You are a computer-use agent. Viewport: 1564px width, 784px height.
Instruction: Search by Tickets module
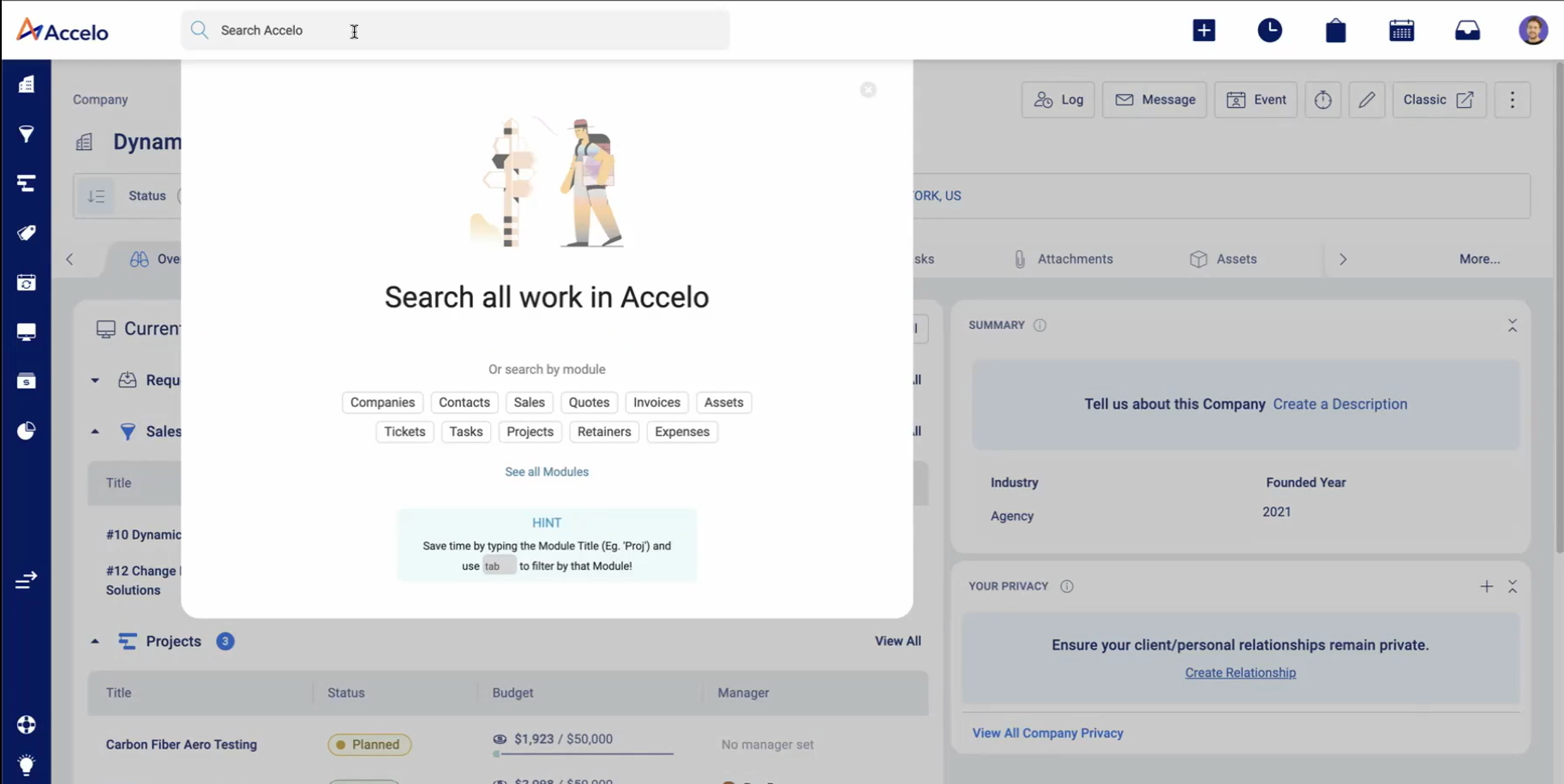[x=404, y=432]
